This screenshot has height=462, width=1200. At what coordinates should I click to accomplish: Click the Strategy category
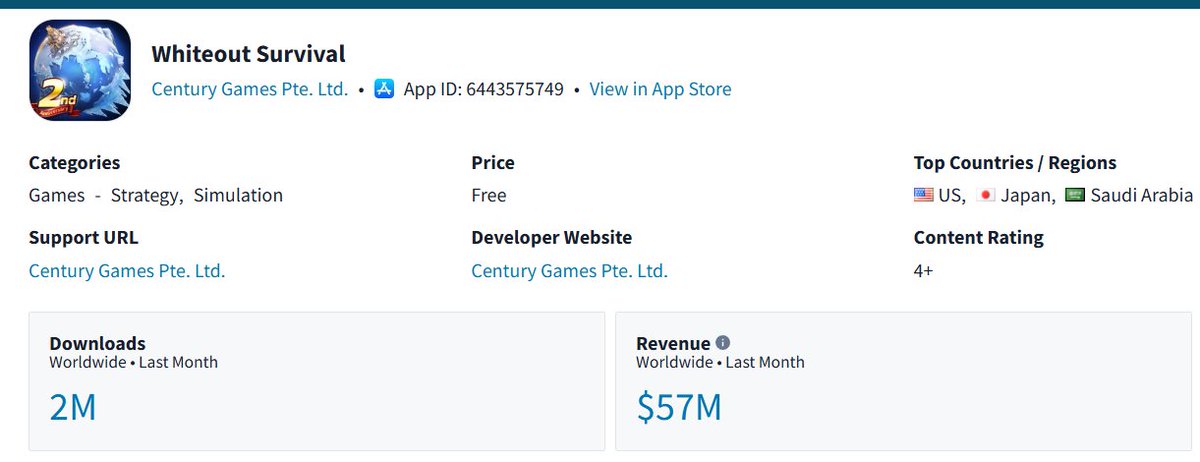(x=146, y=195)
